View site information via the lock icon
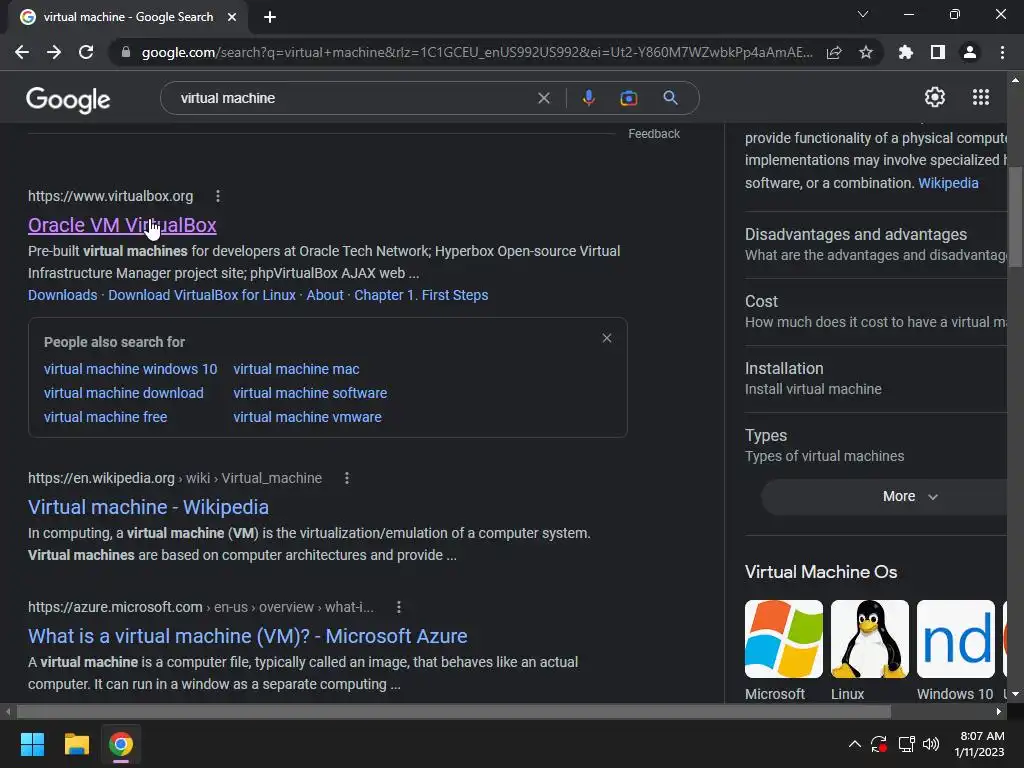This screenshot has height=768, width=1024. (x=126, y=52)
